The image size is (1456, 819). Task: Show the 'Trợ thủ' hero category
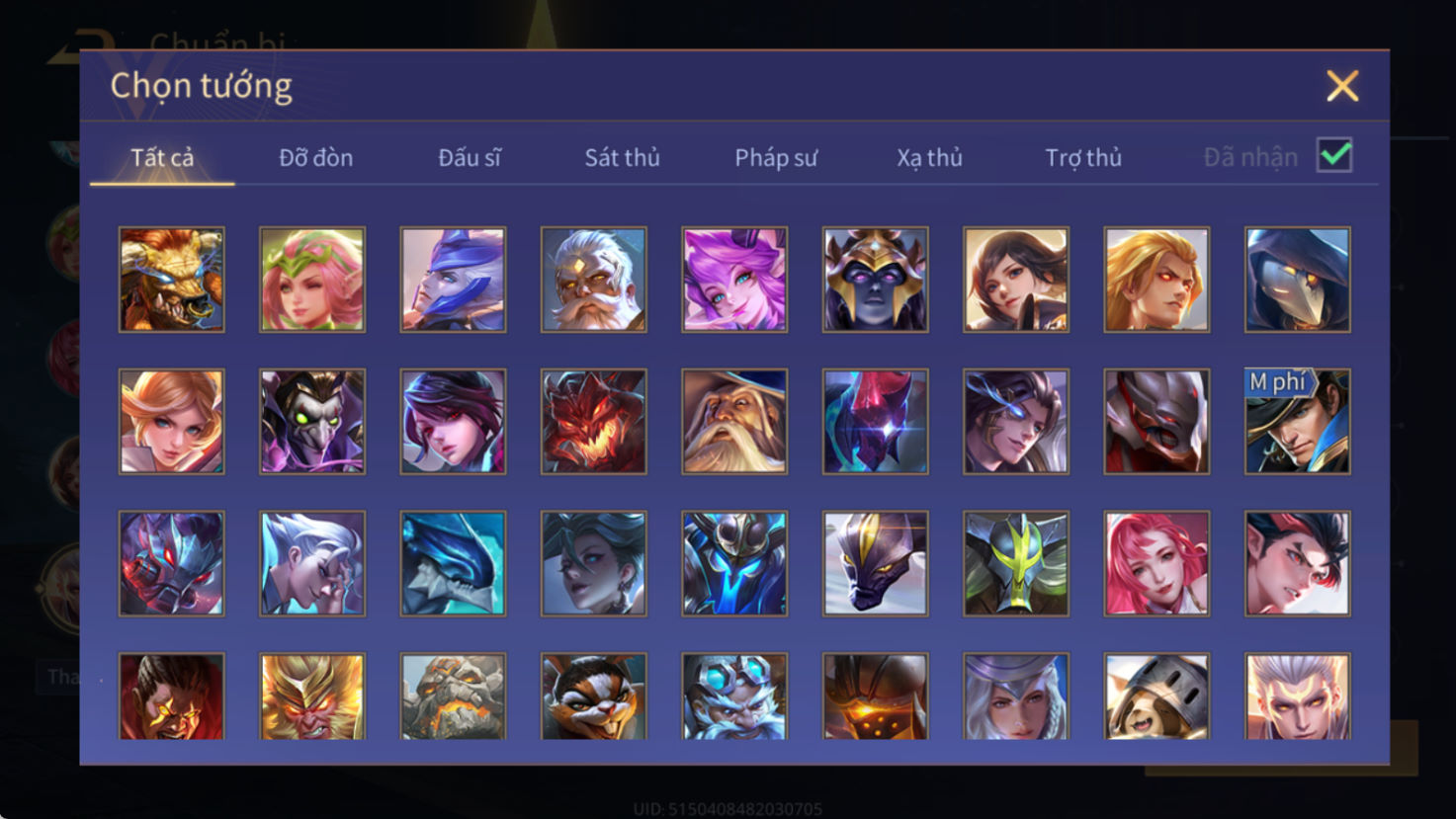tap(1083, 158)
